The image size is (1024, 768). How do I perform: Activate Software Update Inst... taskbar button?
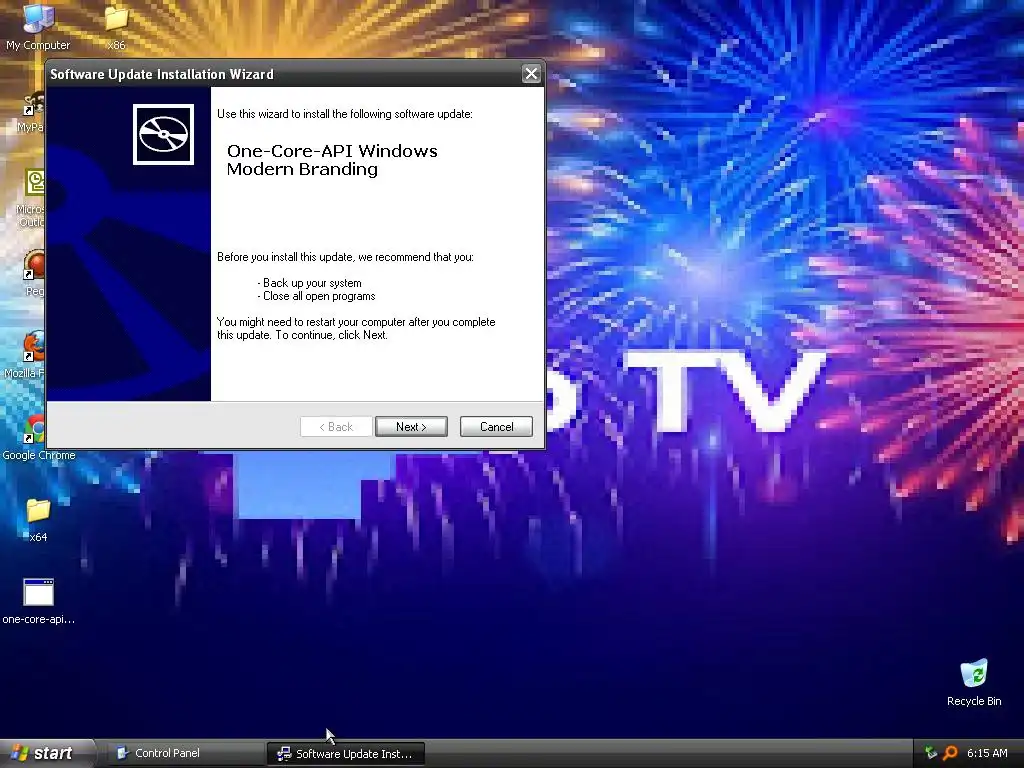pyautogui.click(x=346, y=754)
